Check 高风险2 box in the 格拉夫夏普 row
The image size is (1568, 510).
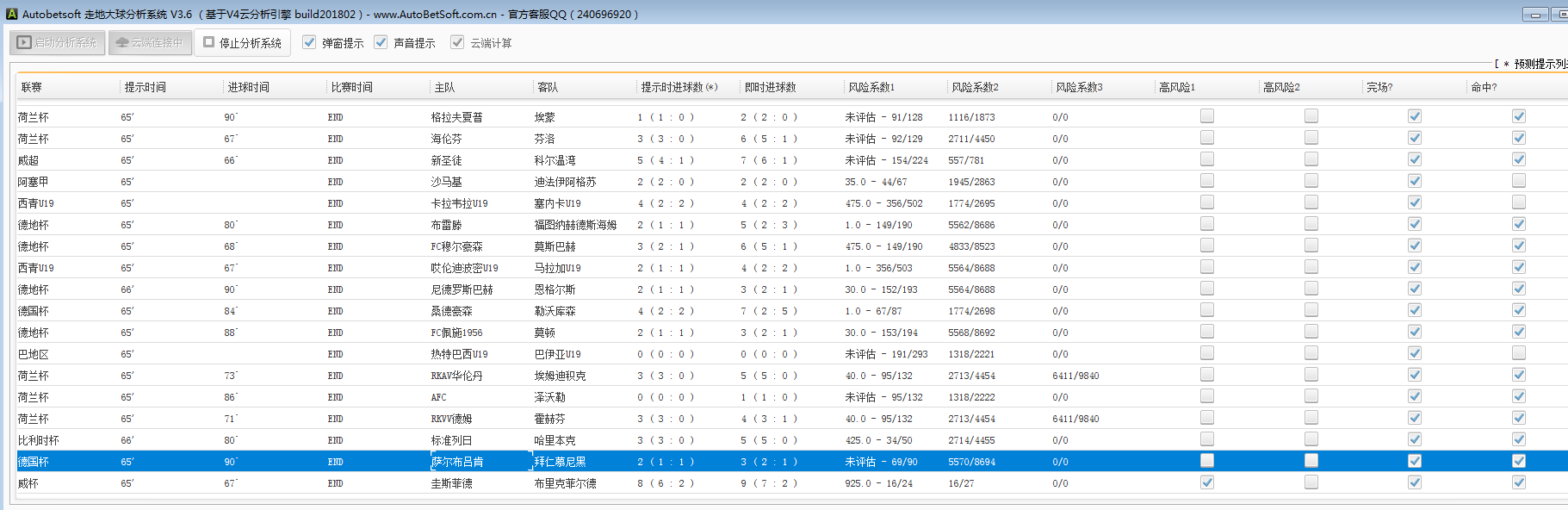pos(1311,116)
